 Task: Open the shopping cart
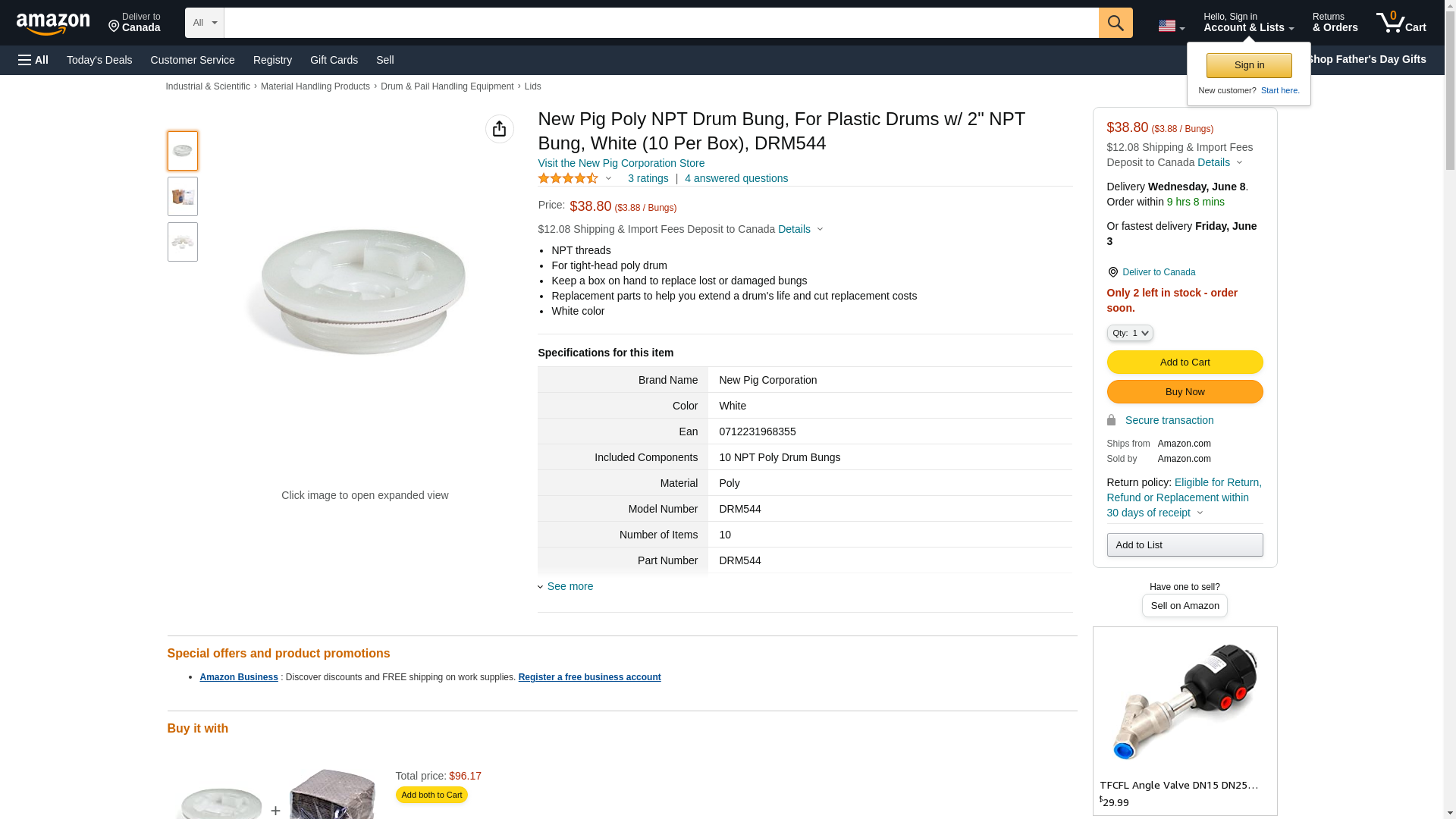point(1401,23)
